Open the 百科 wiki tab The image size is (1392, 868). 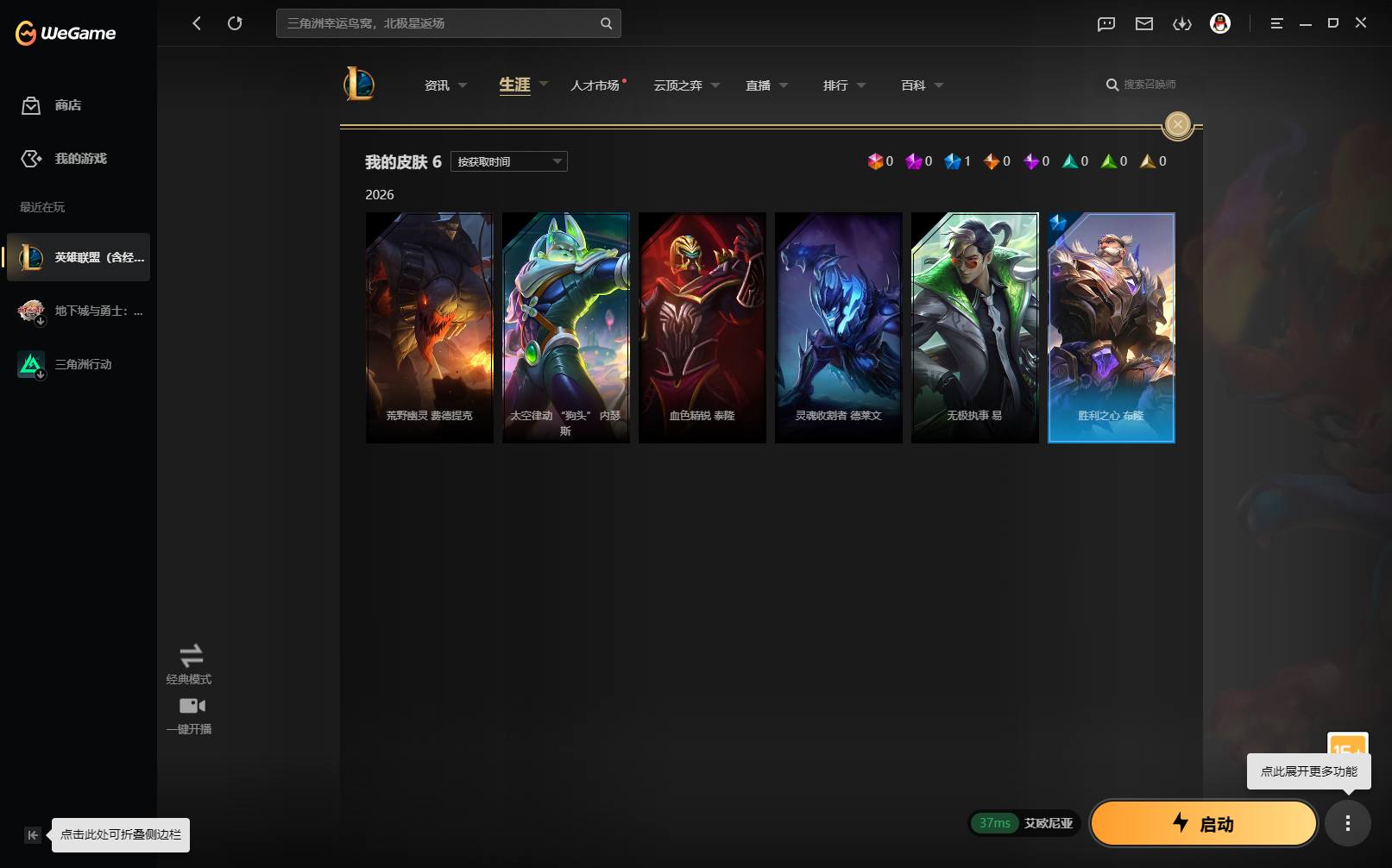tap(913, 85)
